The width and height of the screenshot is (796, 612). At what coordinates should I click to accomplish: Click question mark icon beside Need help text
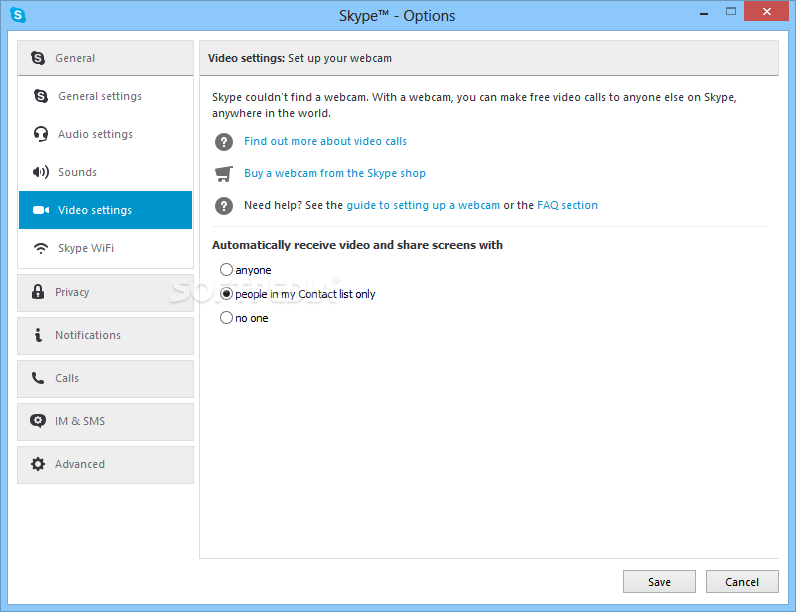tap(224, 206)
